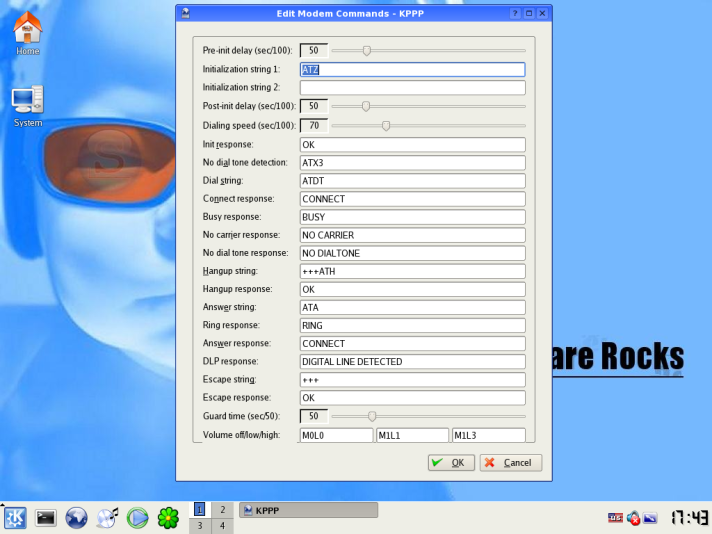The image size is (712, 534).
Task: Click the Pre-init delay value box
Action: (314, 50)
